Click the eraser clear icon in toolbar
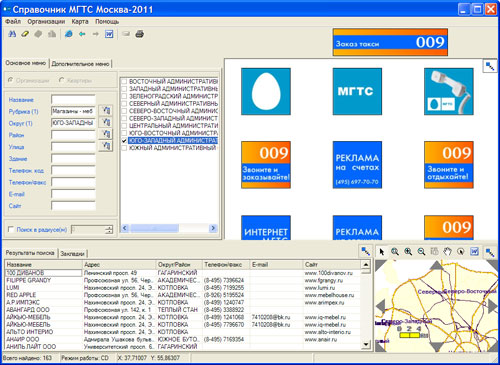This screenshot has height=365, width=500. 25,34
